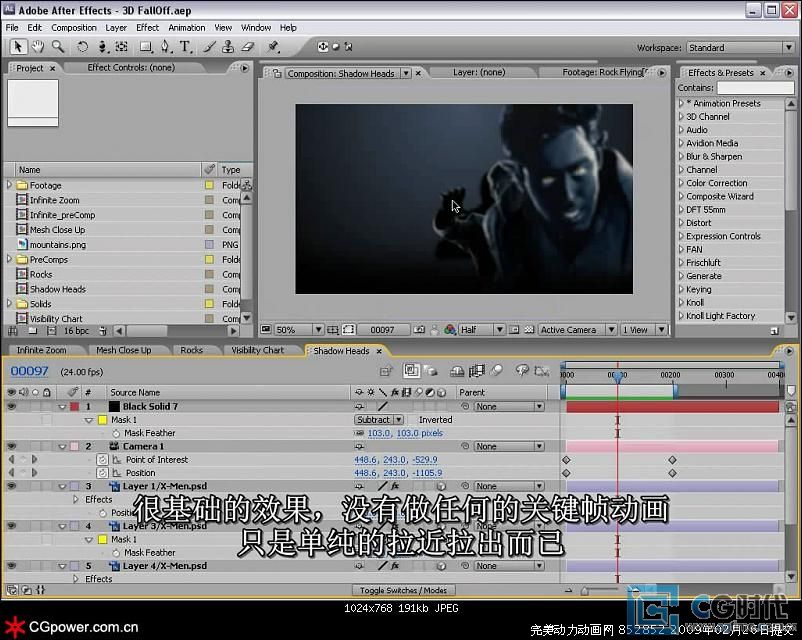Expand the PreComps folder

(x=9, y=259)
